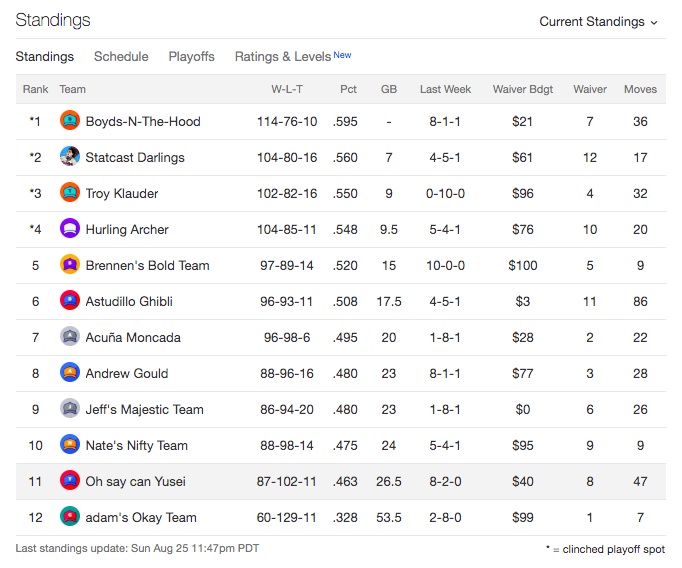
Task: Open Statcast Darlings team avatar photo
Action: [x=70, y=157]
